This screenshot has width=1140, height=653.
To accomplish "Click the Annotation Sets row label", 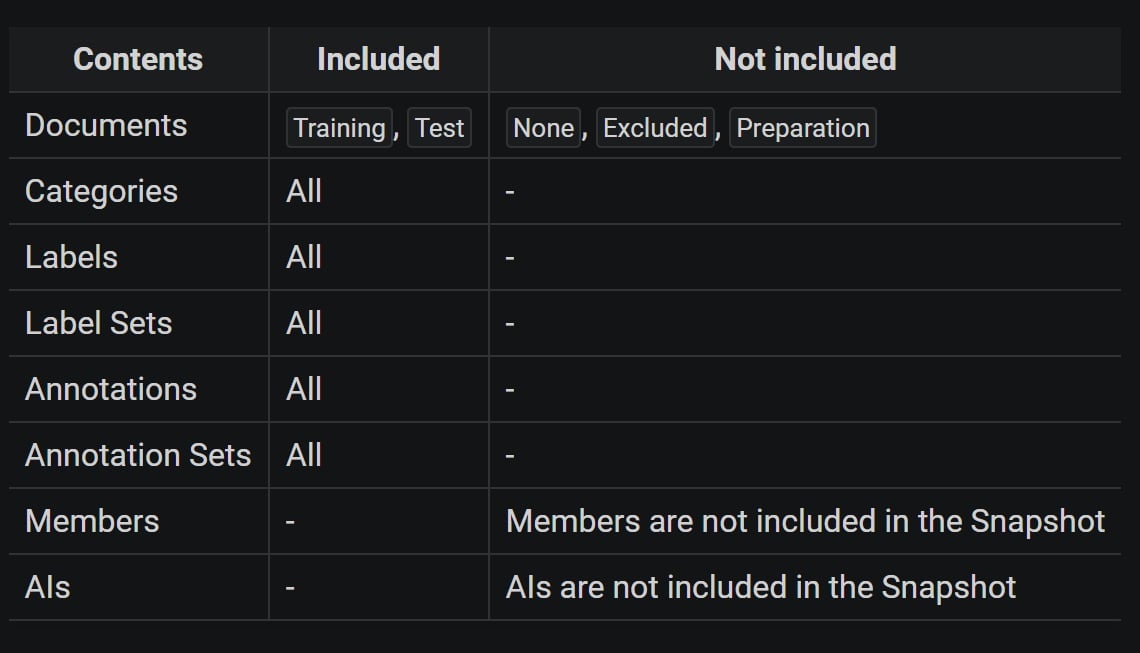I will click(x=138, y=455).
